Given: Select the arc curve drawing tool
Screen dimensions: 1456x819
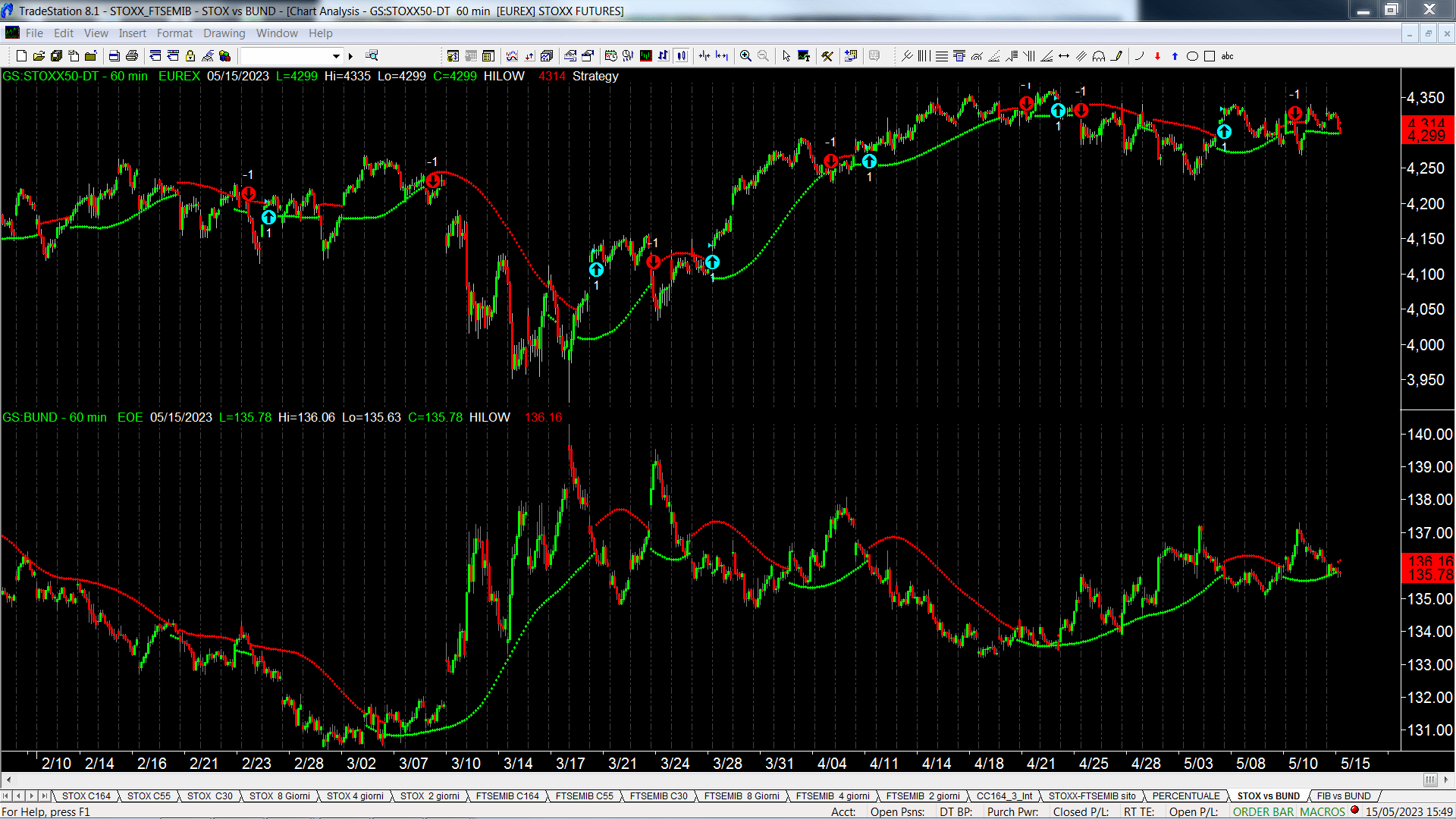Looking at the screenshot, I should coord(1140,56).
